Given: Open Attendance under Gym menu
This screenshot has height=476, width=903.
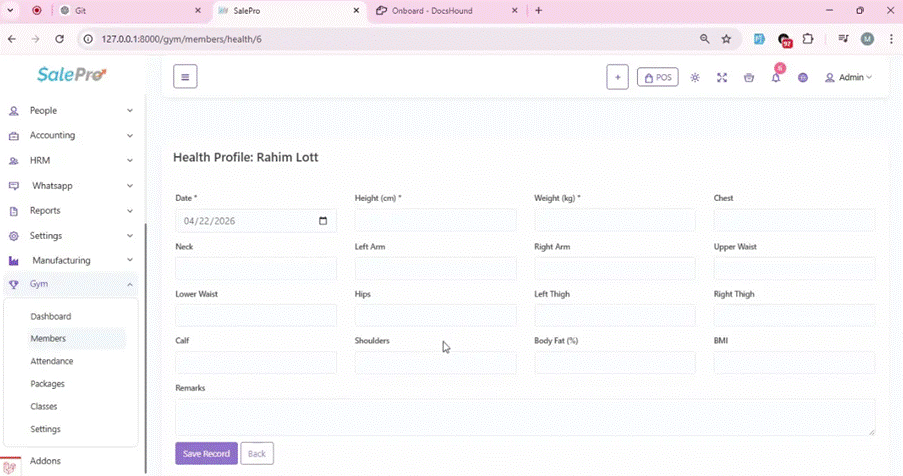Looking at the screenshot, I should 52,361.
